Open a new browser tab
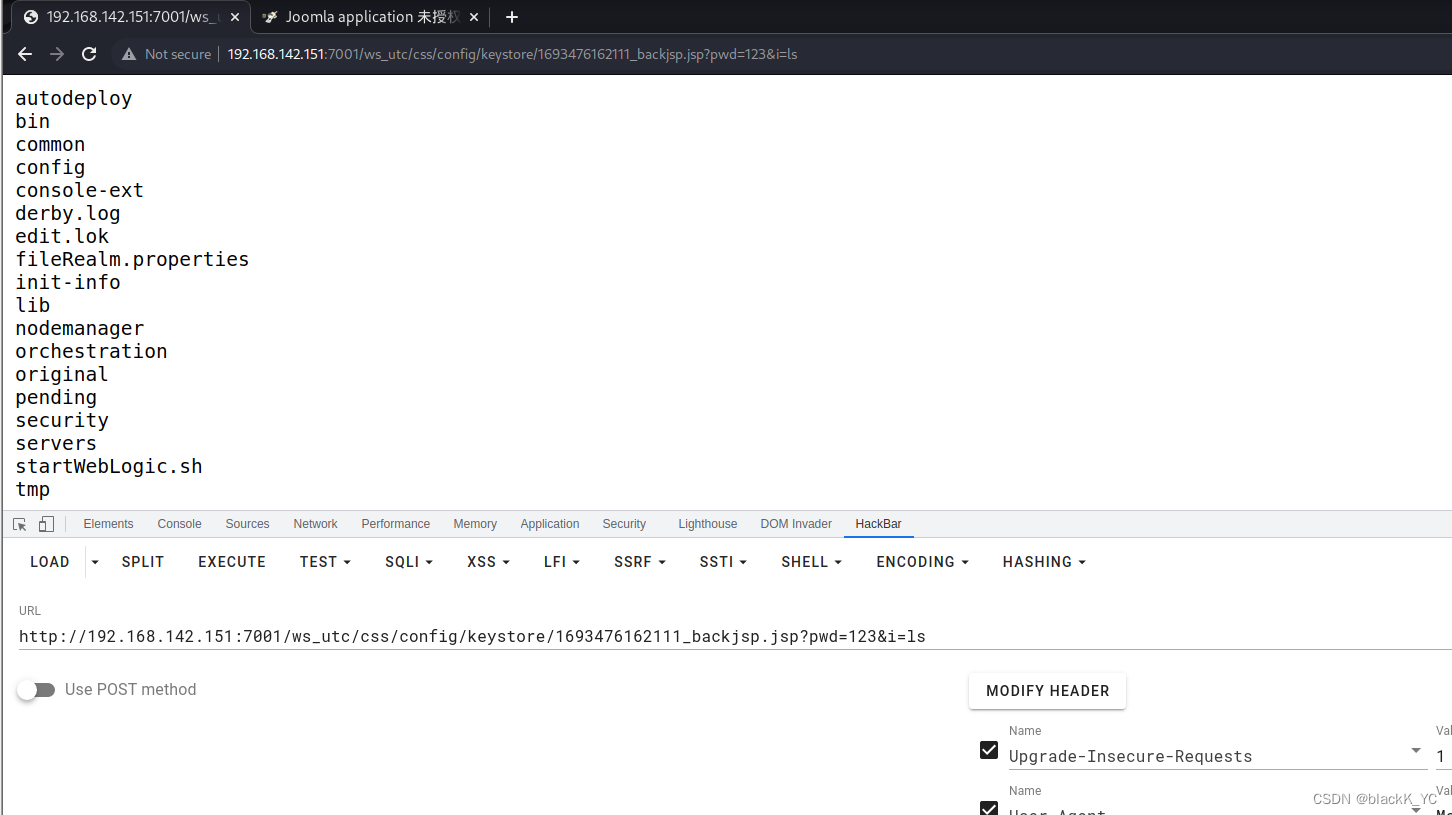 (x=512, y=17)
